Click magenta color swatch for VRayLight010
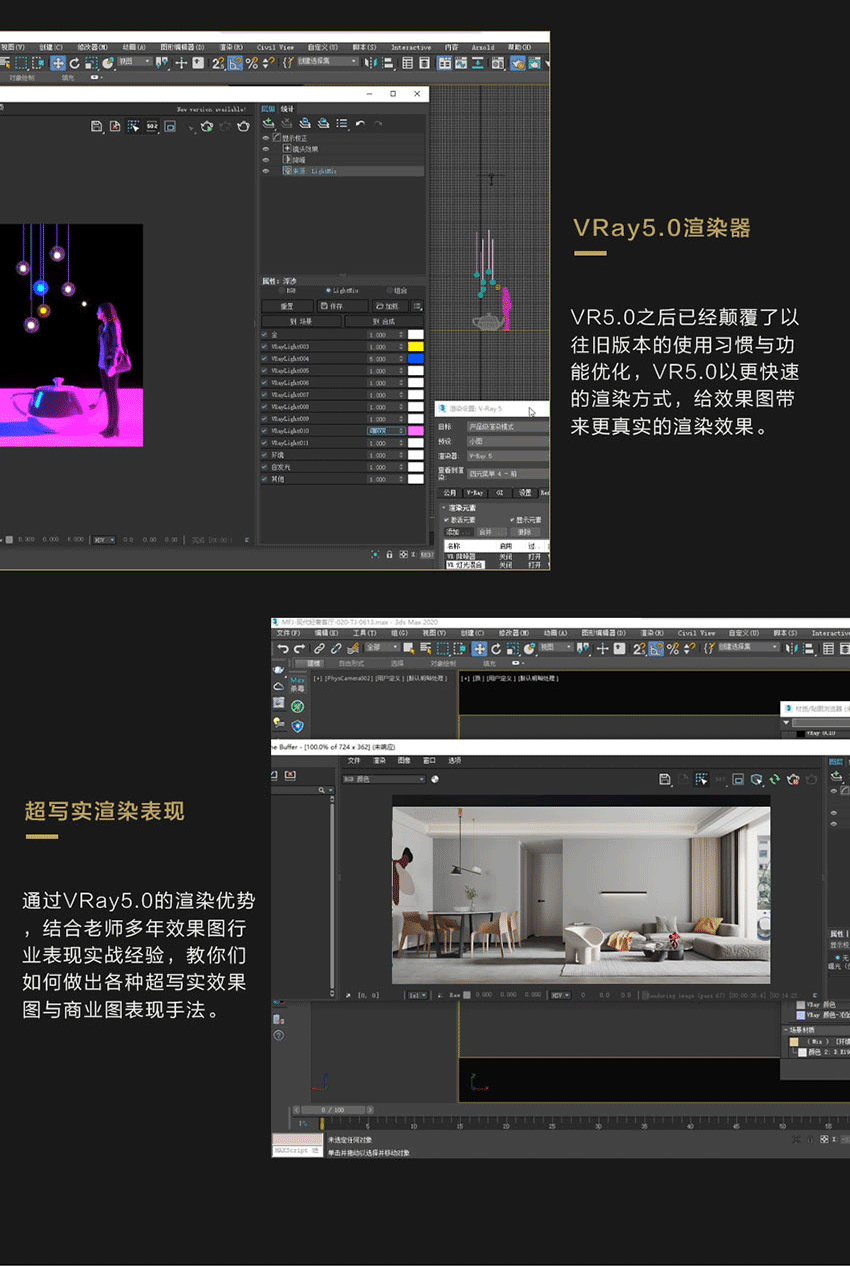The height and width of the screenshot is (1266, 850). click(x=416, y=431)
